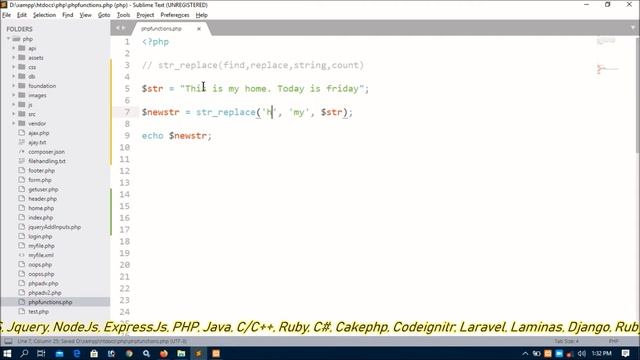The width and height of the screenshot is (640, 360).
Task: Open Microsoft Store from the taskbar
Action: coord(94,353)
